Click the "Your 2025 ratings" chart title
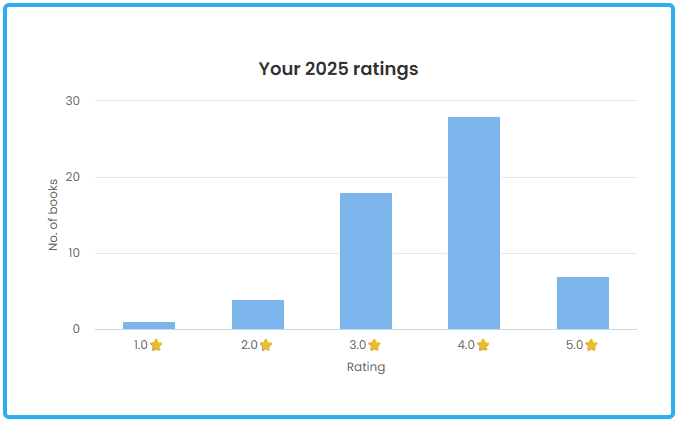 coord(338,69)
